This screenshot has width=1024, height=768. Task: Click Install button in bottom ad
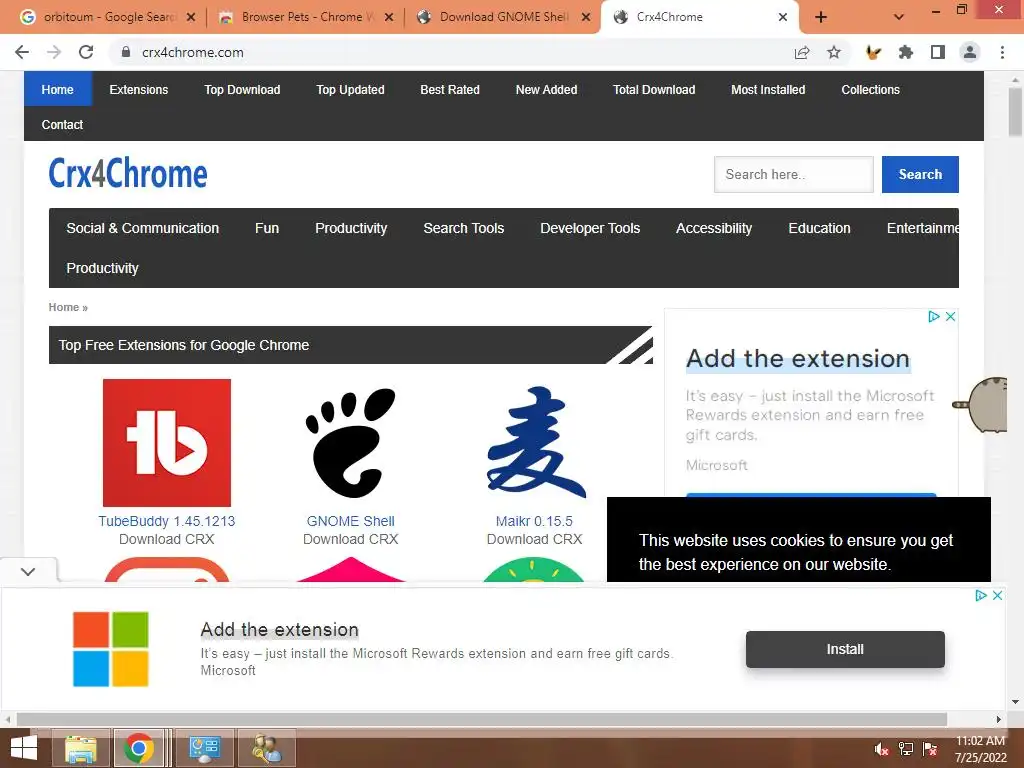tap(845, 649)
